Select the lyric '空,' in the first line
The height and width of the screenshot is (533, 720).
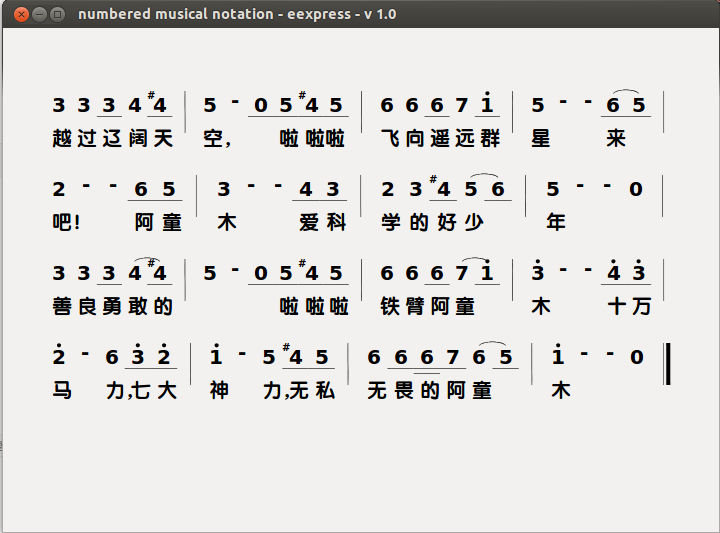[x=217, y=138]
